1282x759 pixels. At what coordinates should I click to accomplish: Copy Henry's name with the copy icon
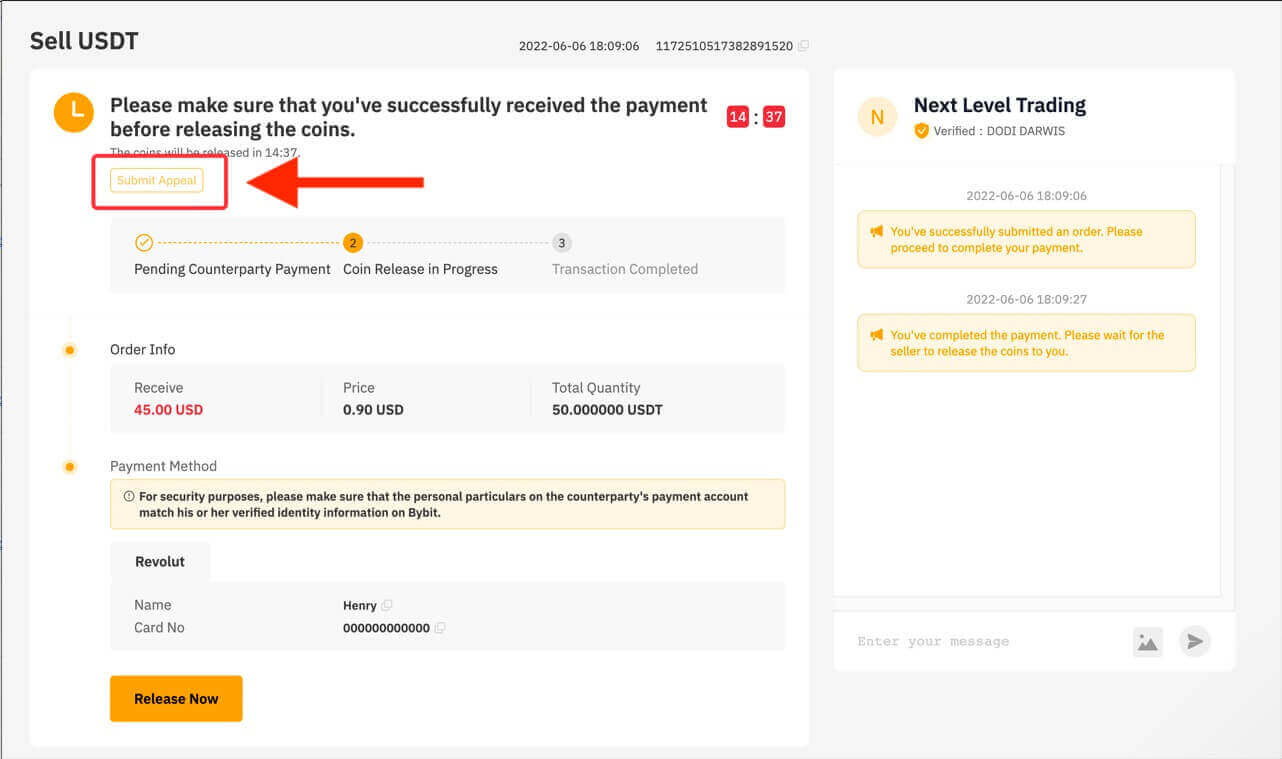(387, 605)
